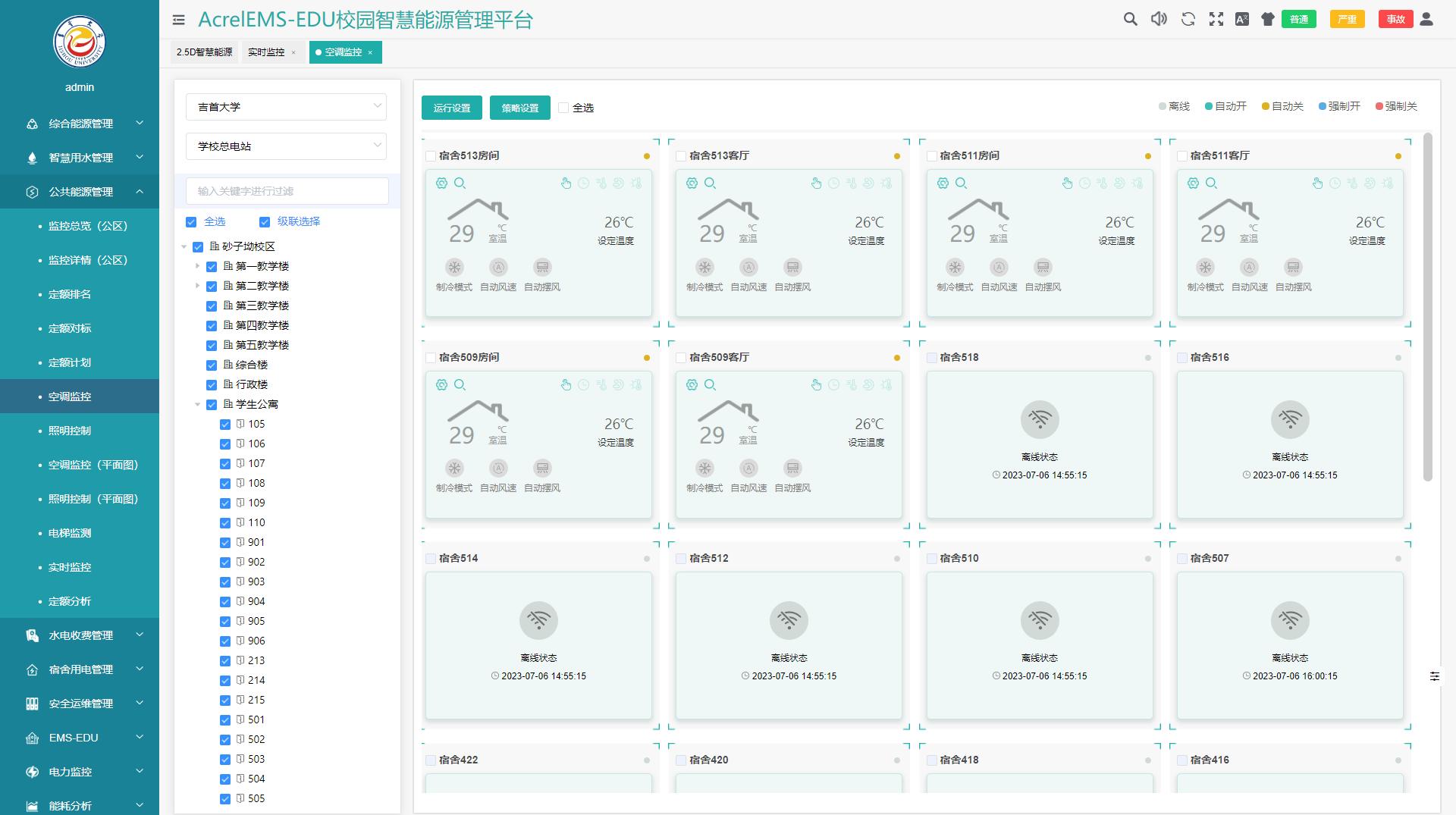Open the language translate icon
Screen dimensions: 1456x815
tap(1242, 20)
